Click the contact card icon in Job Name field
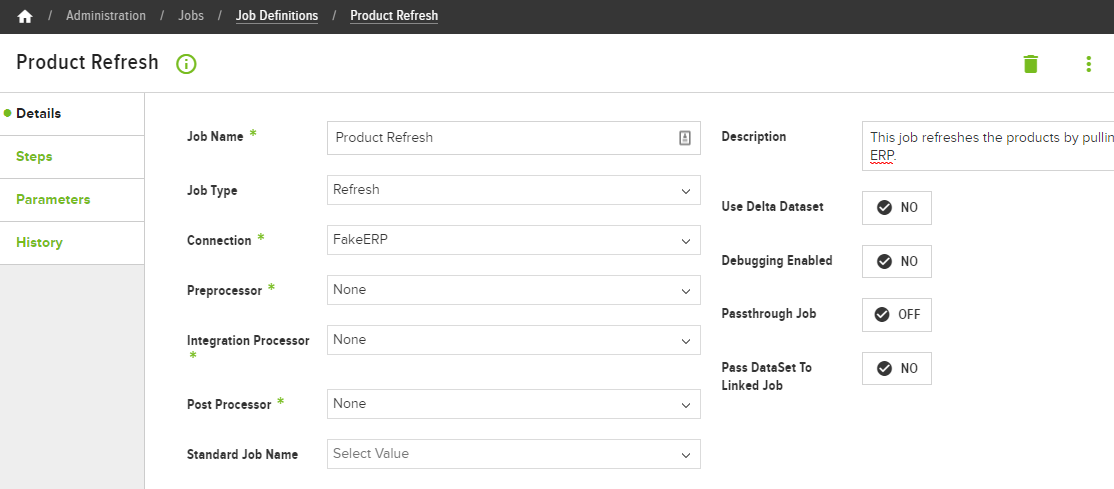The width and height of the screenshot is (1114, 489). click(x=684, y=138)
